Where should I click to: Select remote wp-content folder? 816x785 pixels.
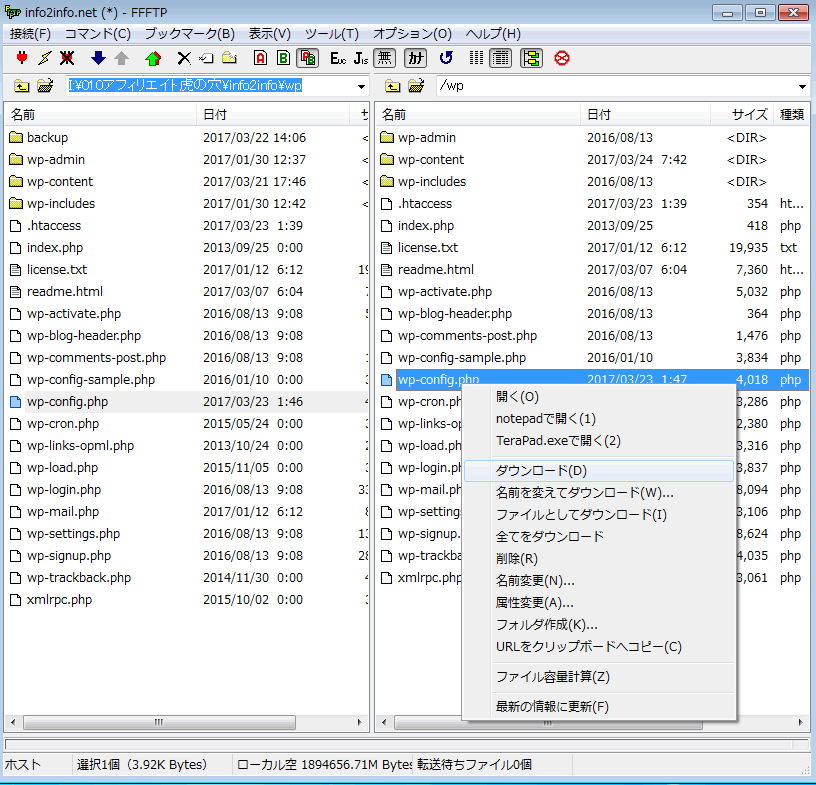pyautogui.click(x=593, y=159)
